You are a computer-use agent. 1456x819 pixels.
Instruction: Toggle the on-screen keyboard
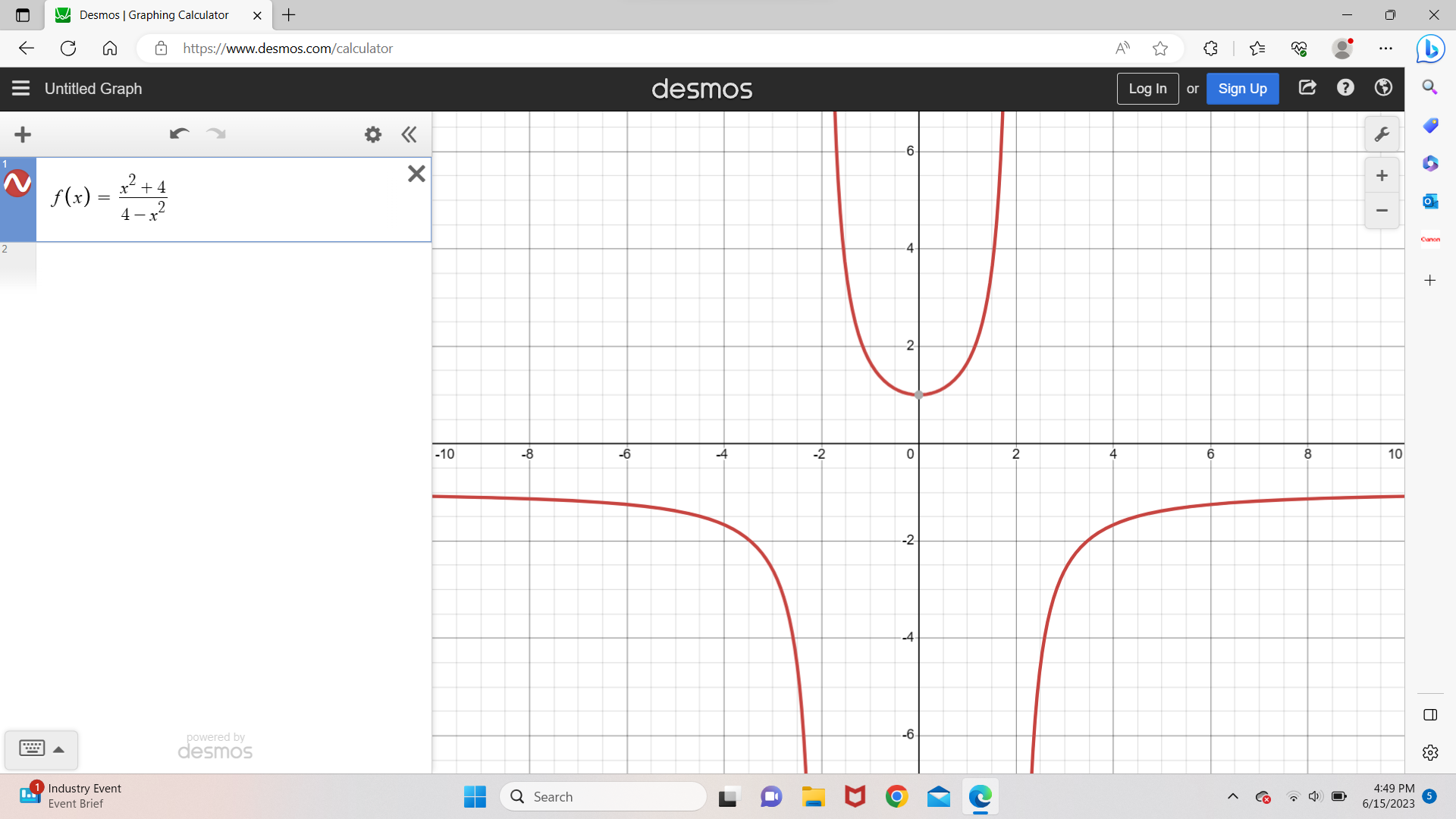pyautogui.click(x=32, y=748)
